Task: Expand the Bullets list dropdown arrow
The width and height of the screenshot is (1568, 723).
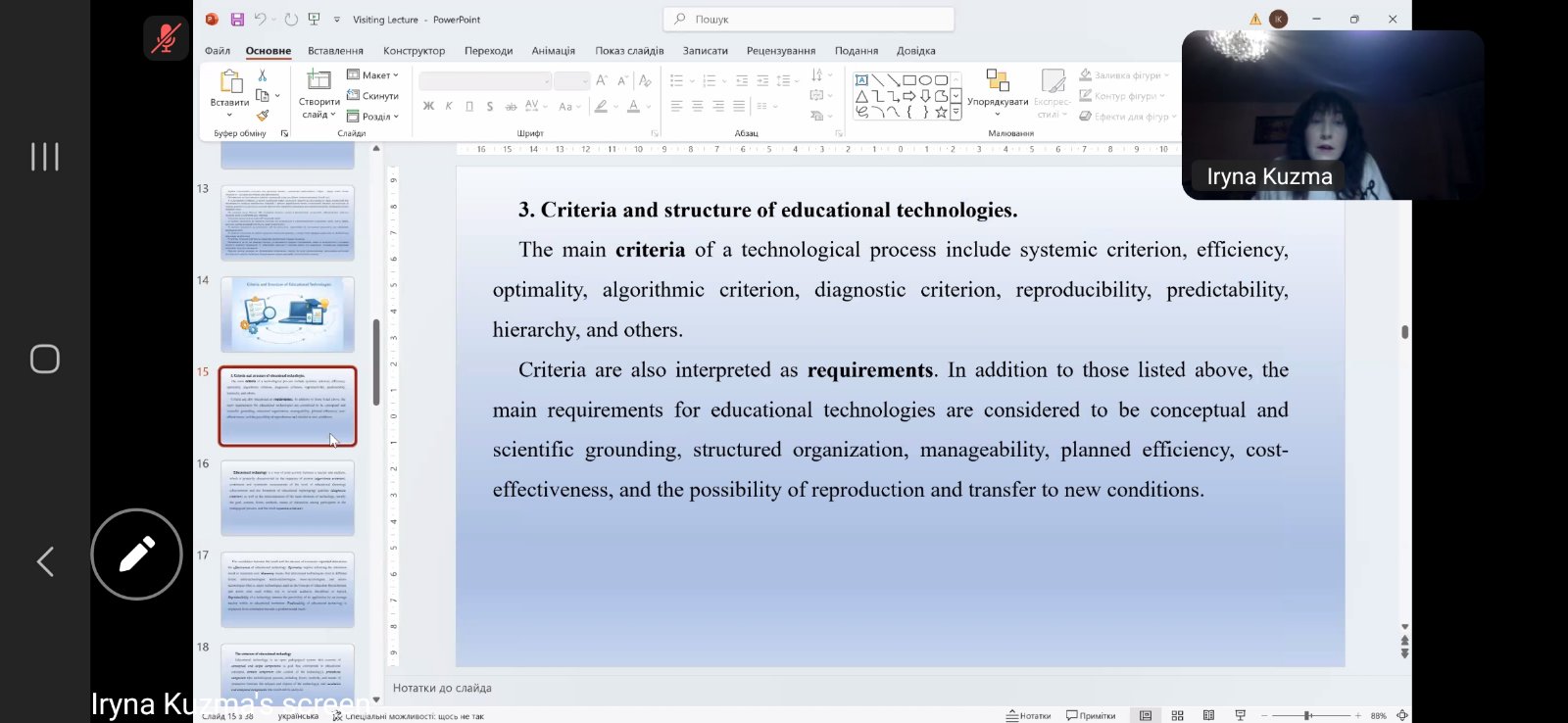Action: click(692, 80)
